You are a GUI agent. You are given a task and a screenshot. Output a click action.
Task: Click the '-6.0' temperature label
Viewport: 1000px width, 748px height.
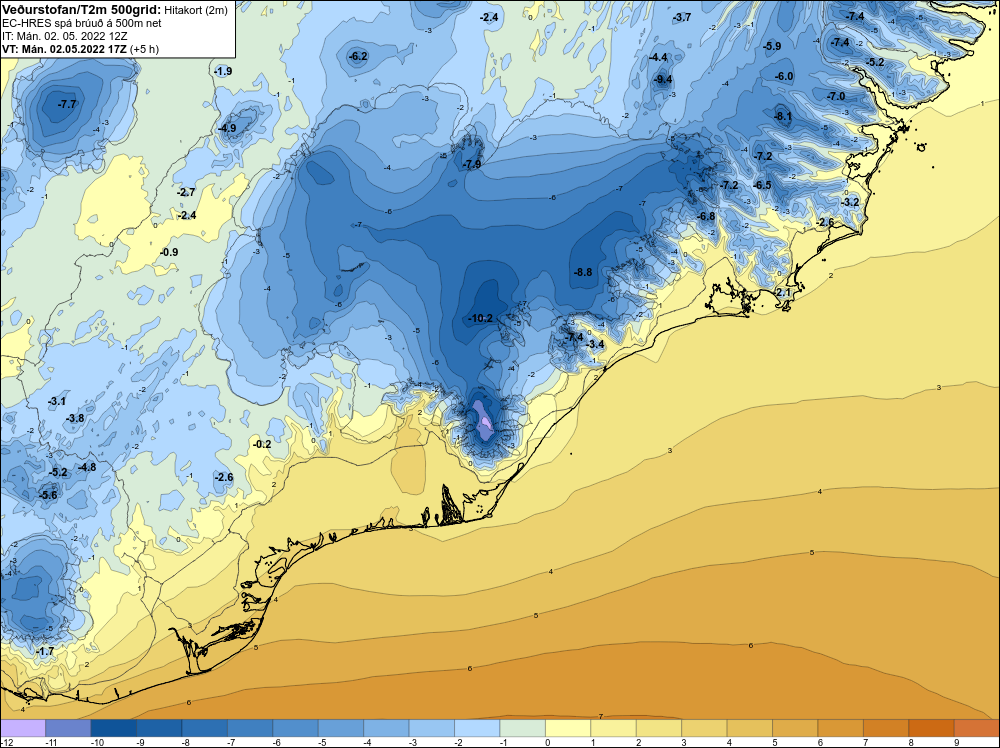coord(784,76)
